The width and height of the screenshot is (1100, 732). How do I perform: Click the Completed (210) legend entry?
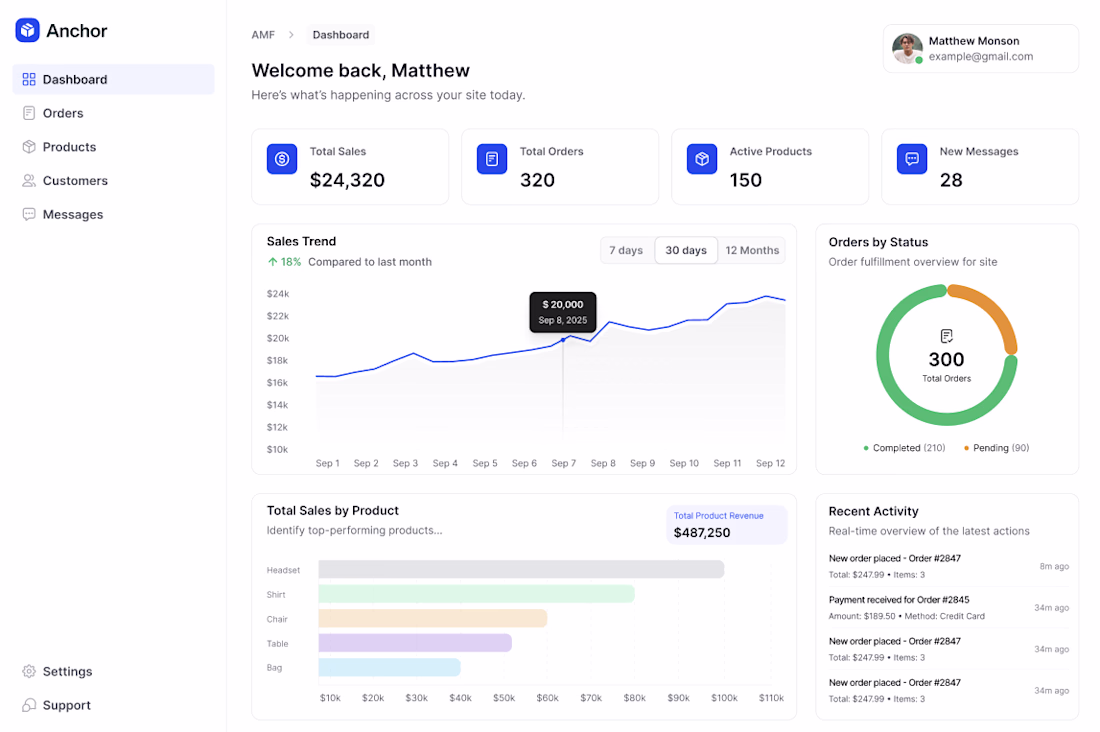904,448
